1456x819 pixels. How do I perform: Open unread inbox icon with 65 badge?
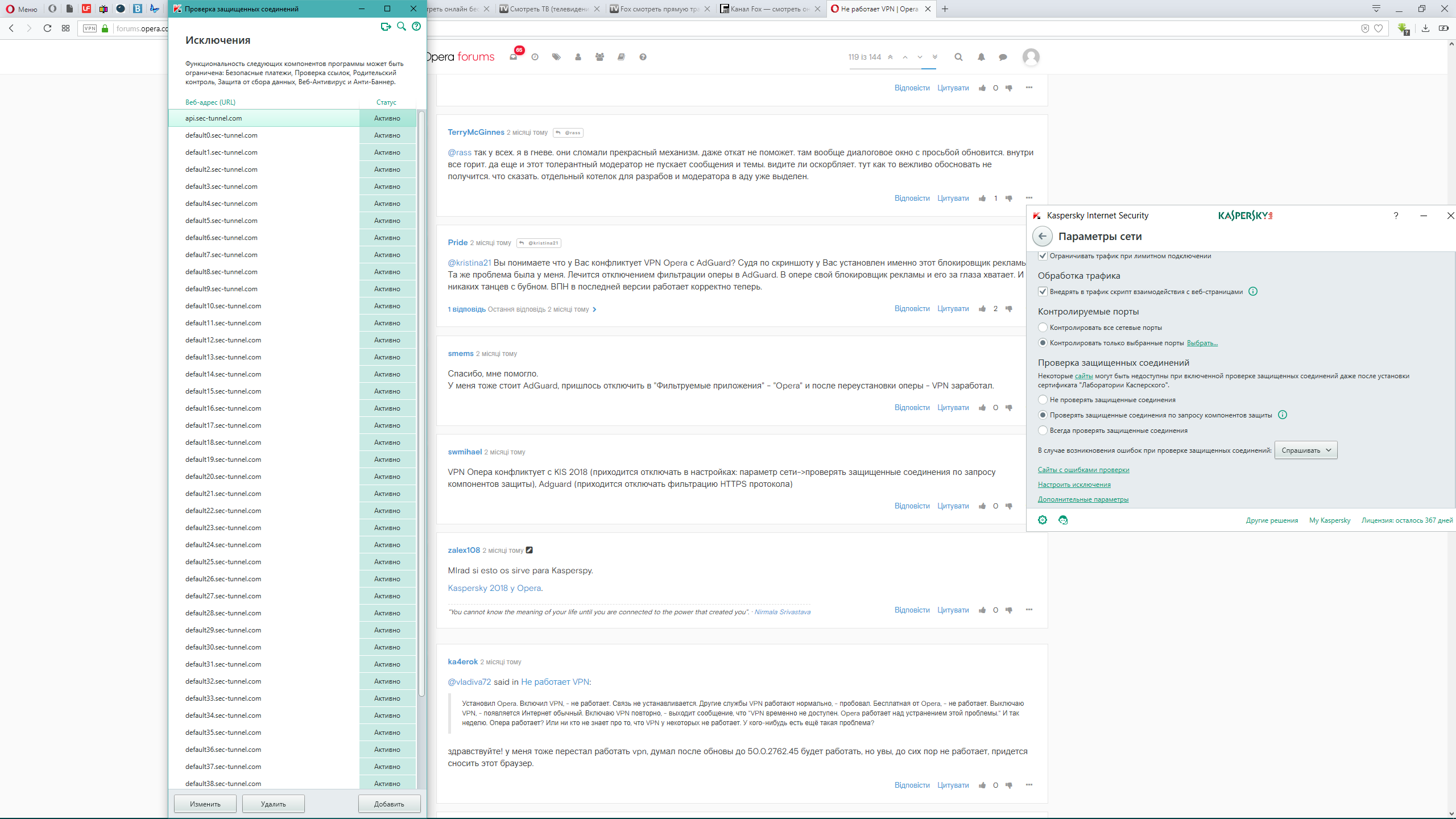pyautogui.click(x=514, y=57)
